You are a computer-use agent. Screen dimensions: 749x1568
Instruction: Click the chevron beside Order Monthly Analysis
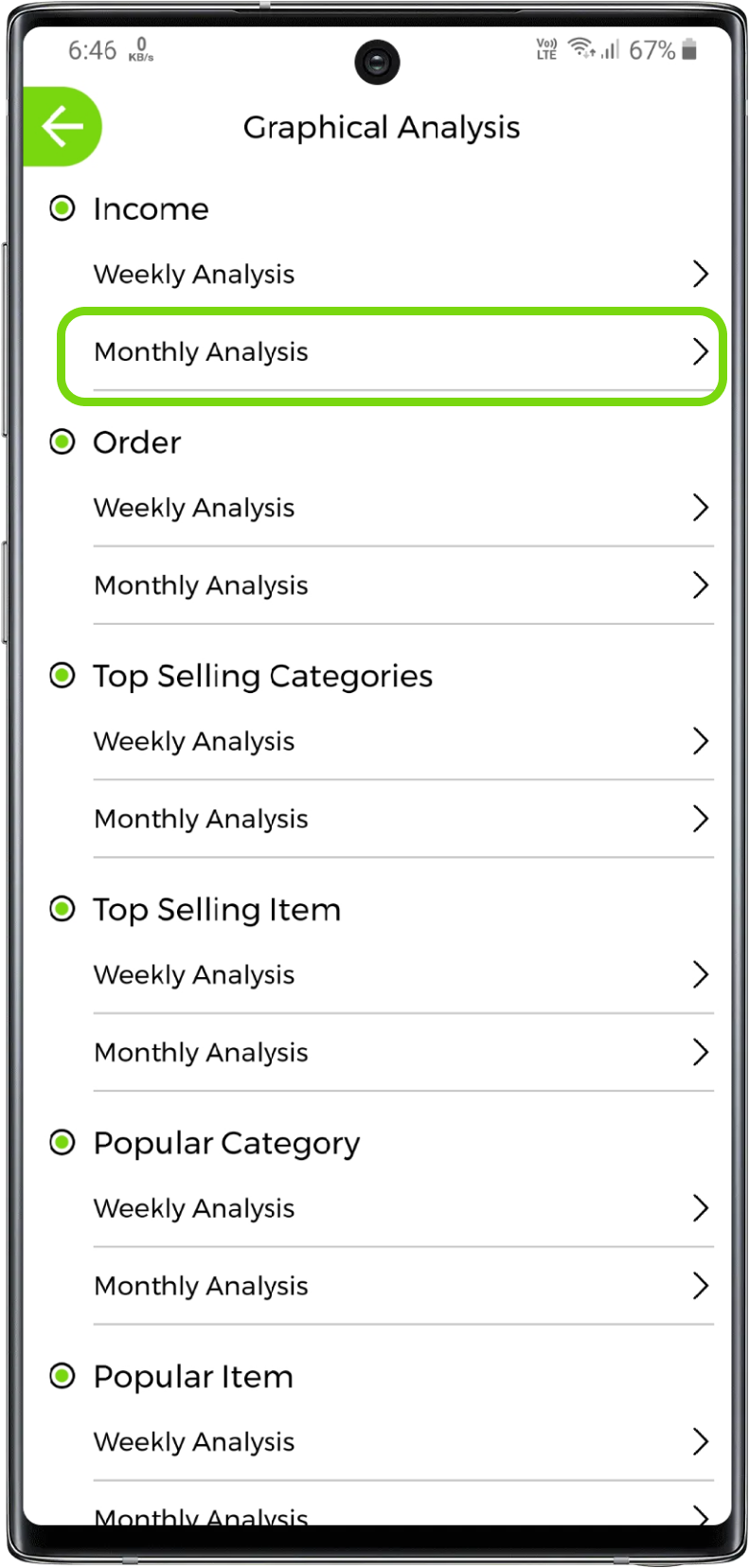700,585
